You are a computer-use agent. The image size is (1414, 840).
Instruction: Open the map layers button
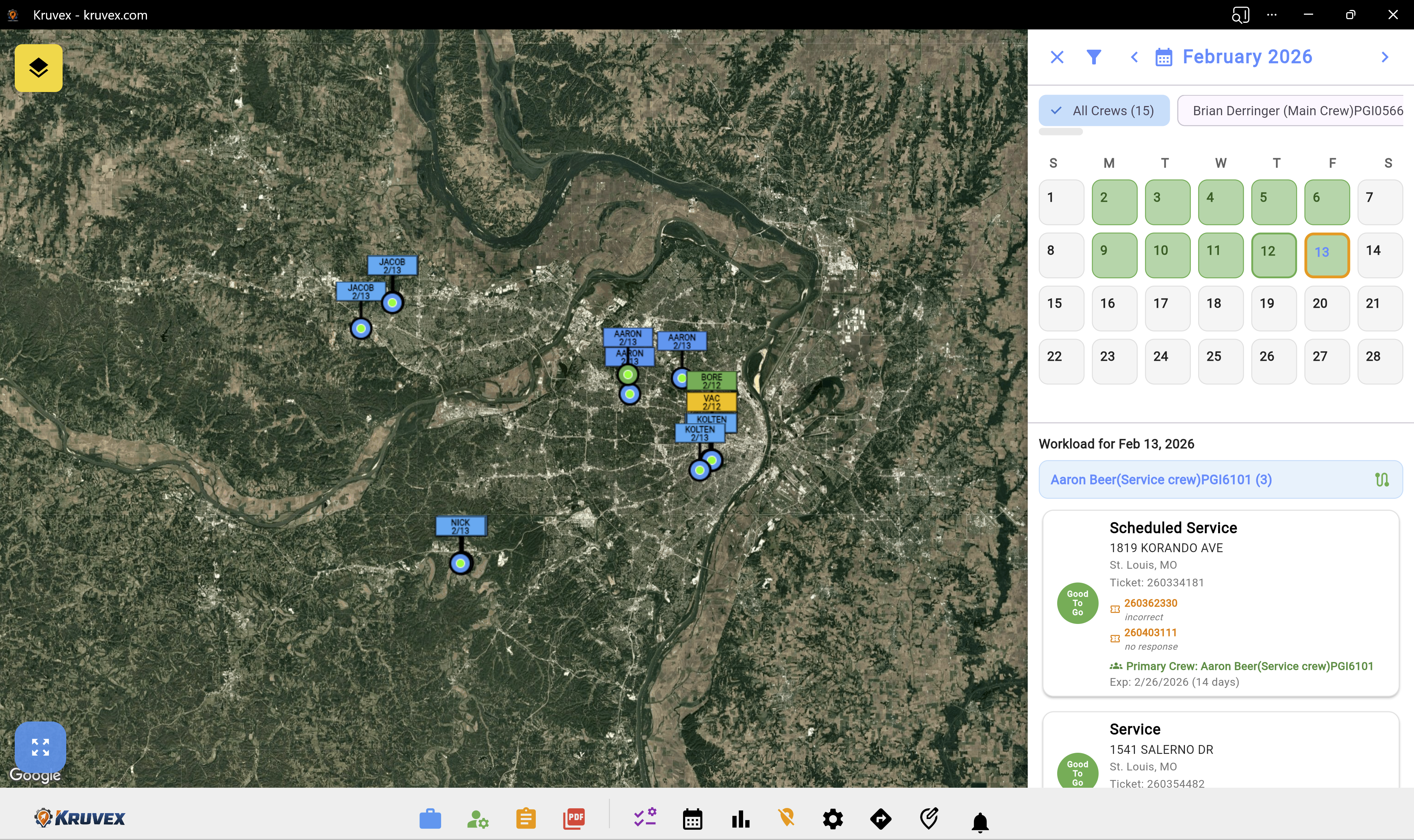39,68
